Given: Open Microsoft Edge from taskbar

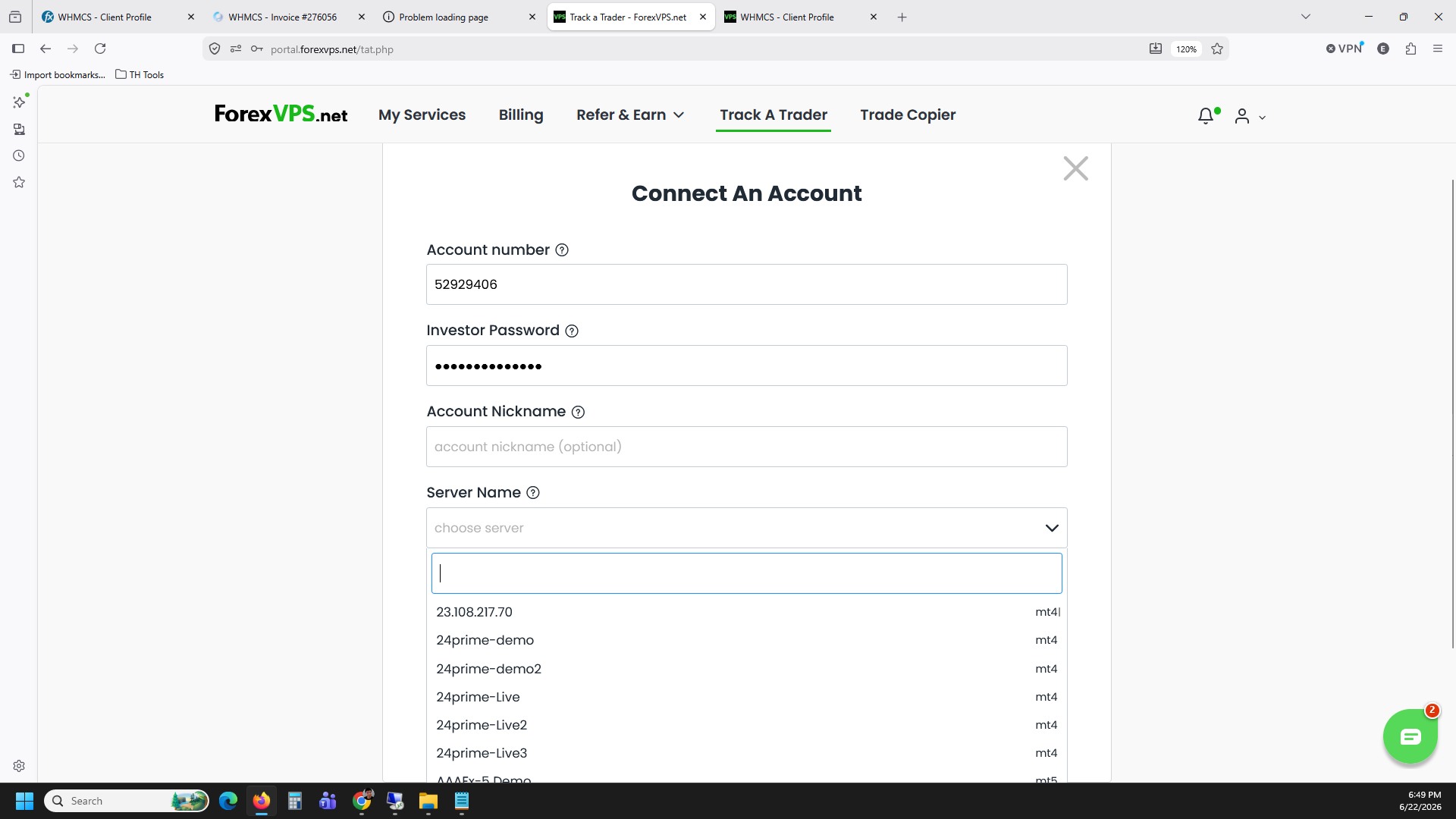Looking at the screenshot, I should tap(228, 801).
